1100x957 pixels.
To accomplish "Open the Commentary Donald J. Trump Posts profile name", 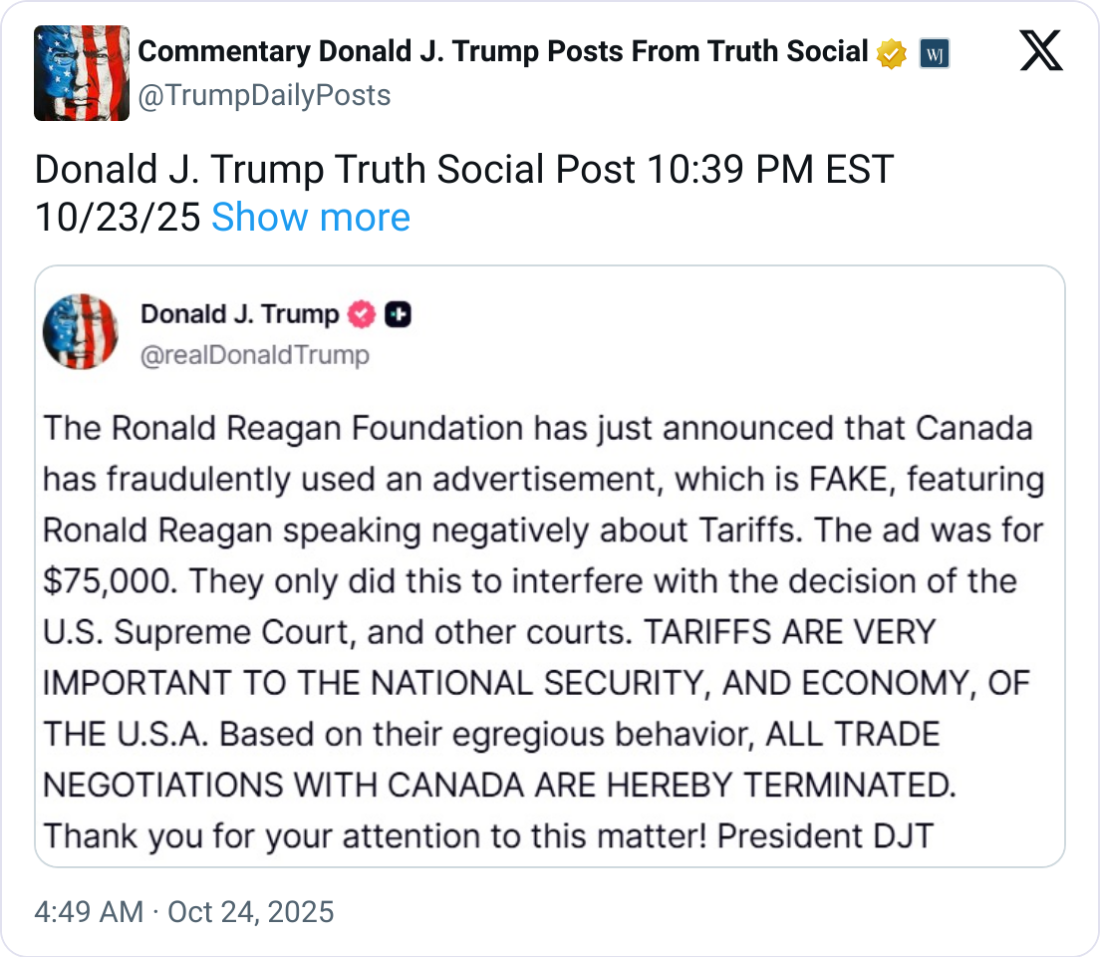I will click(502, 51).
